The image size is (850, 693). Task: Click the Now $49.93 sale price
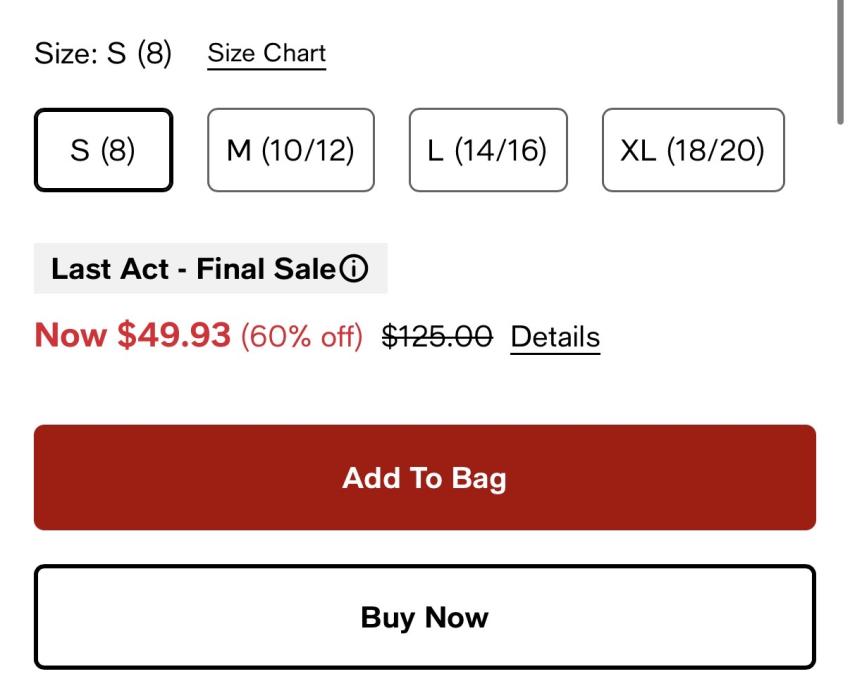tap(133, 335)
